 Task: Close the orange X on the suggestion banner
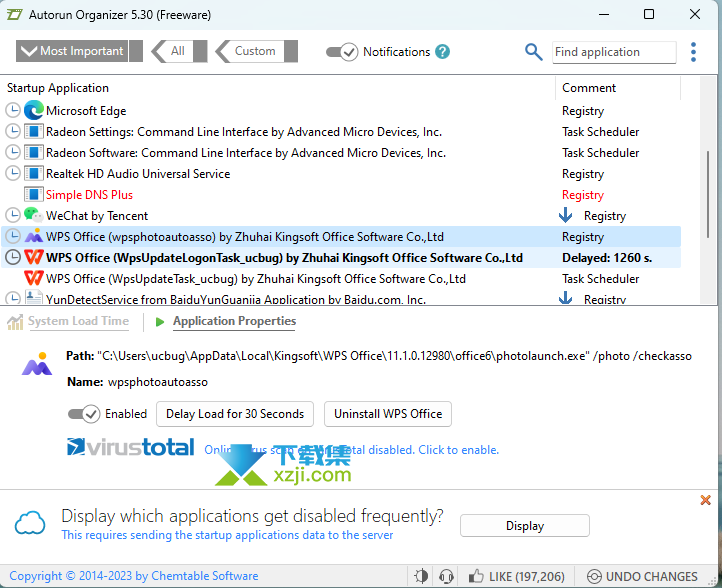(x=705, y=500)
